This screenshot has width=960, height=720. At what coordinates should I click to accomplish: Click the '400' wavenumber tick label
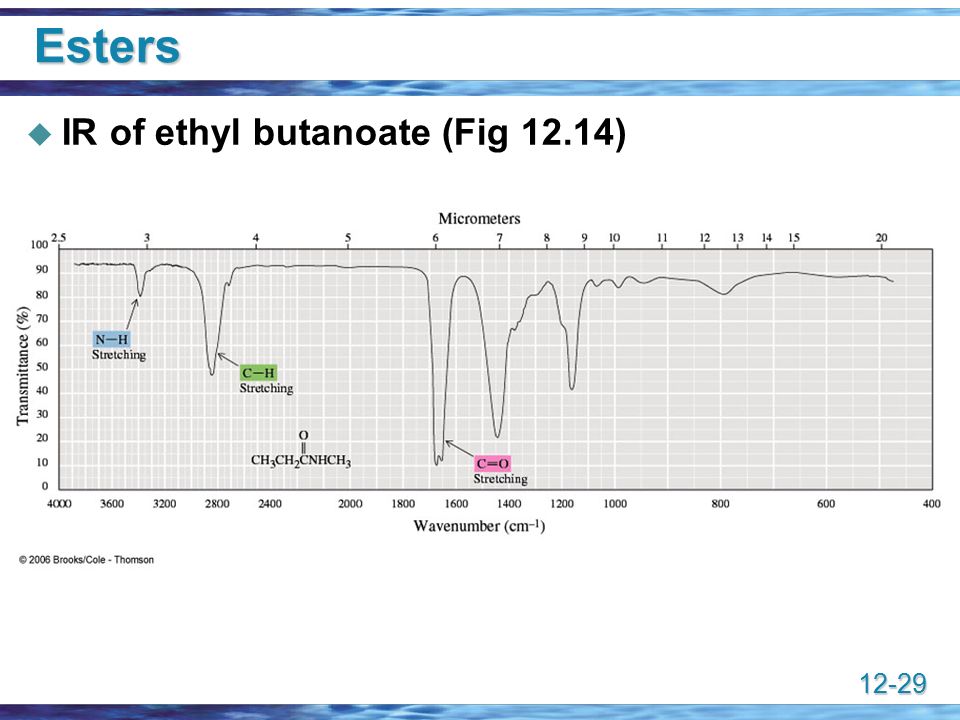(x=931, y=504)
